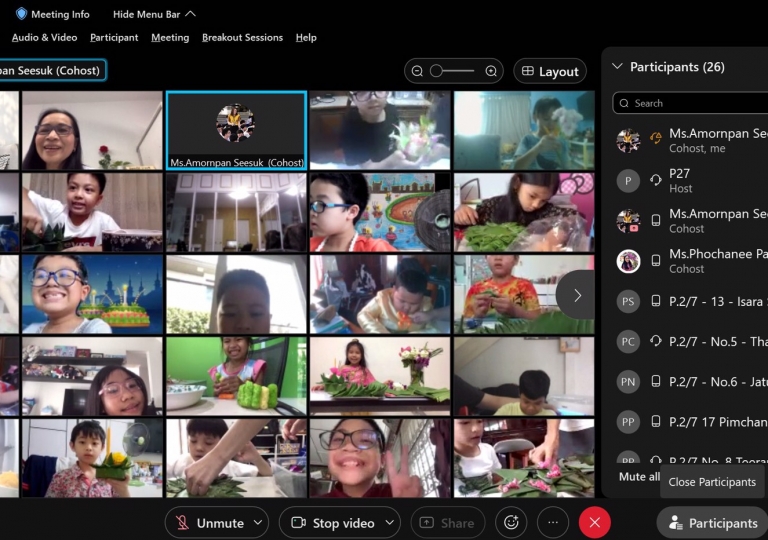Open the Layout button
Viewport: 768px width, 540px height.
coord(550,72)
